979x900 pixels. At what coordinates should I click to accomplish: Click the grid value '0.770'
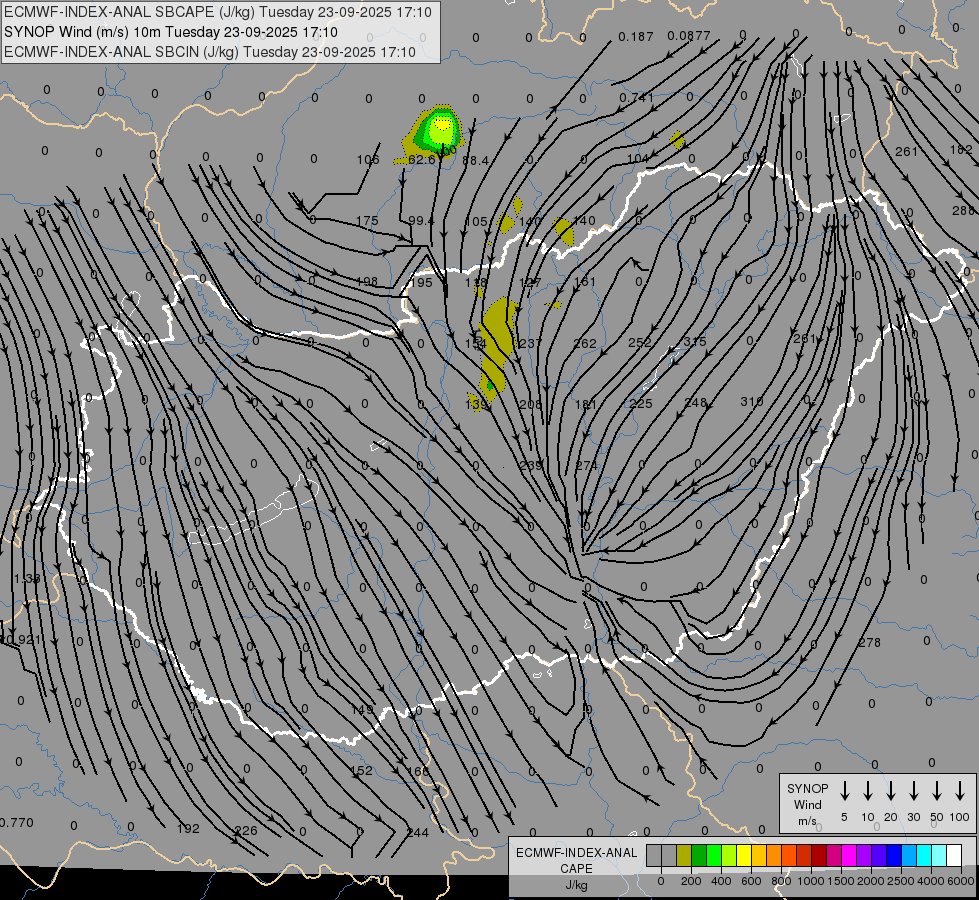click(16, 823)
